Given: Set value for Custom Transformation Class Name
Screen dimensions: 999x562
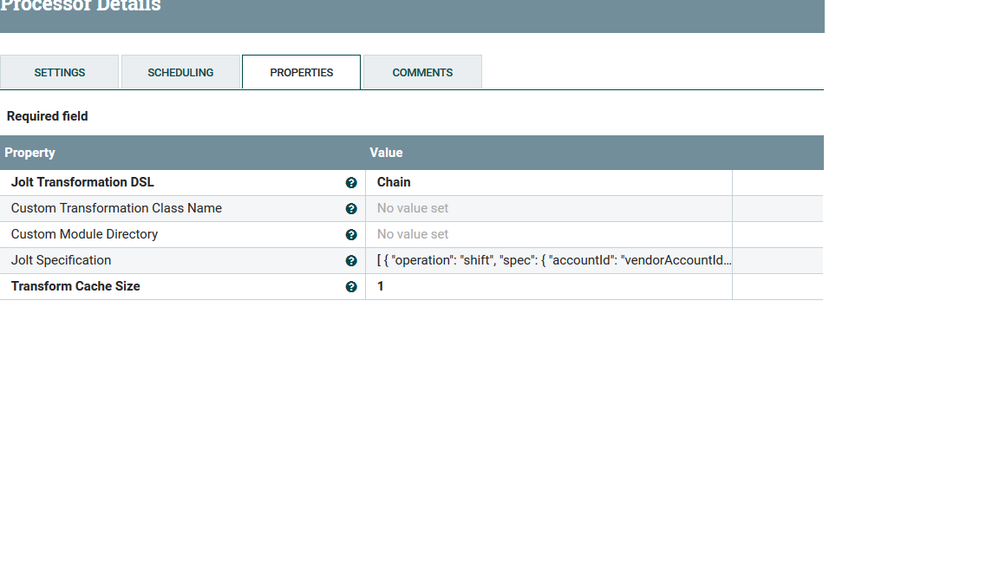Looking at the screenshot, I should tap(548, 209).
